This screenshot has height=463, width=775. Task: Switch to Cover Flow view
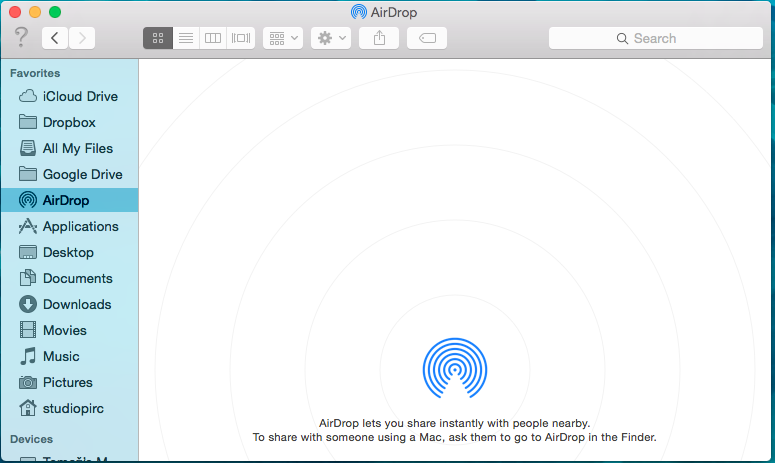coord(241,38)
